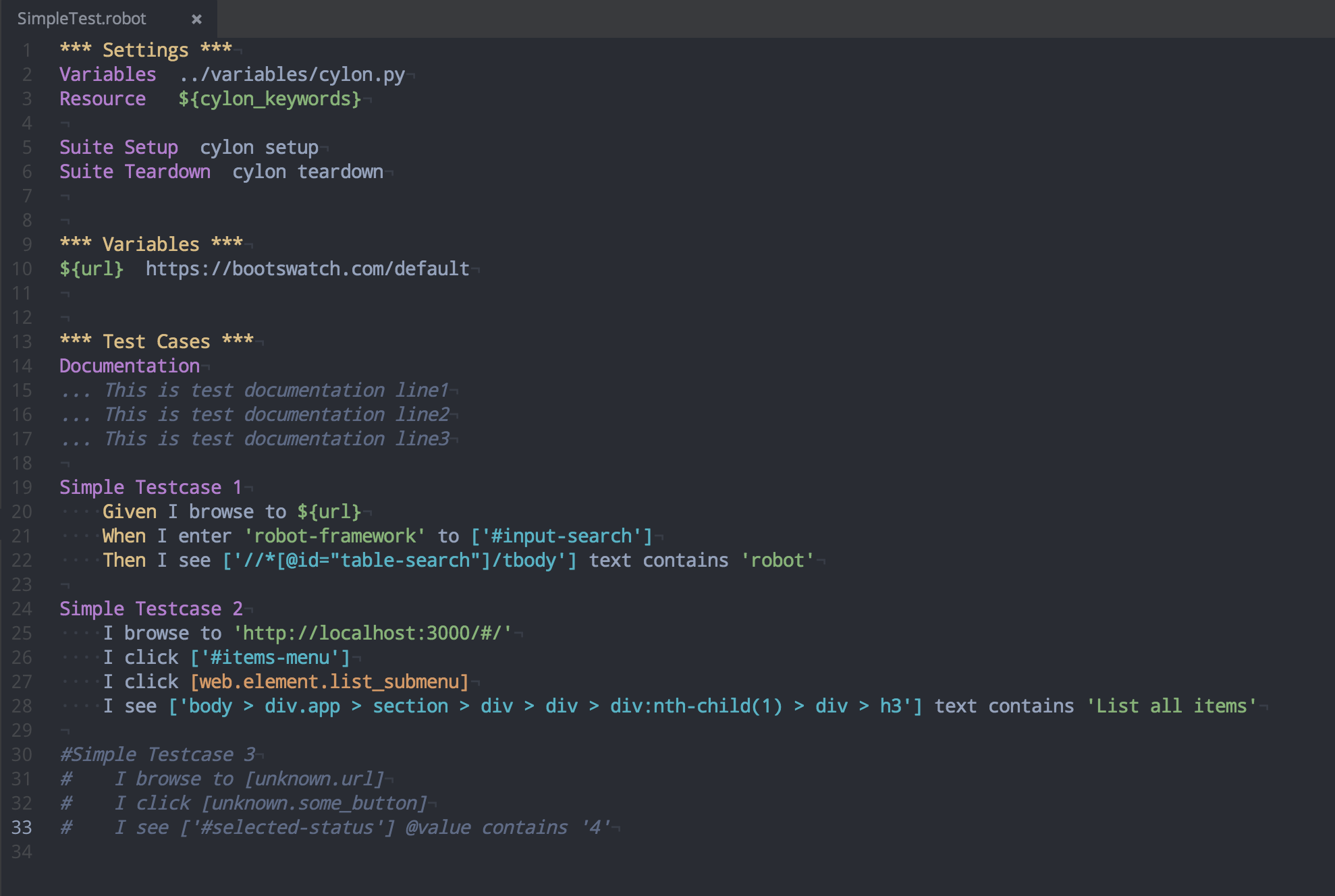Click the 'Documentation' keyword on line 14
Screen dimensions: 1335x896
(130, 366)
